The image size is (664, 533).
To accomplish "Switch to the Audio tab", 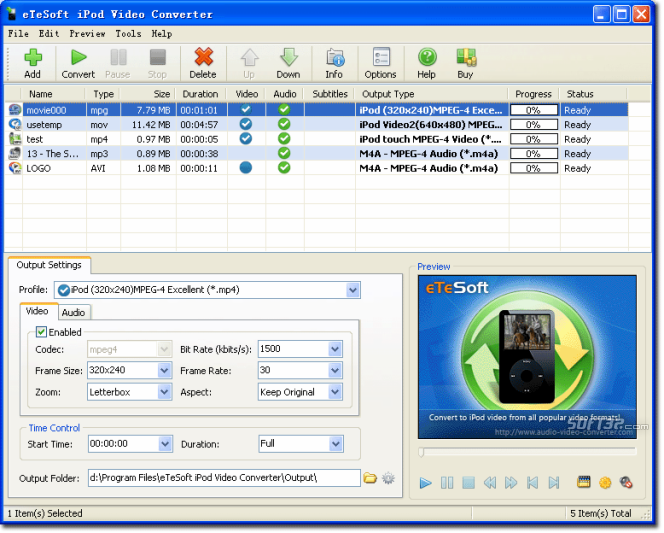I will pyautogui.click(x=73, y=312).
